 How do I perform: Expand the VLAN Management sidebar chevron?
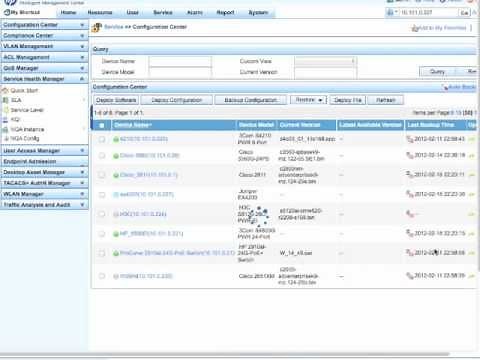pos(82,46)
